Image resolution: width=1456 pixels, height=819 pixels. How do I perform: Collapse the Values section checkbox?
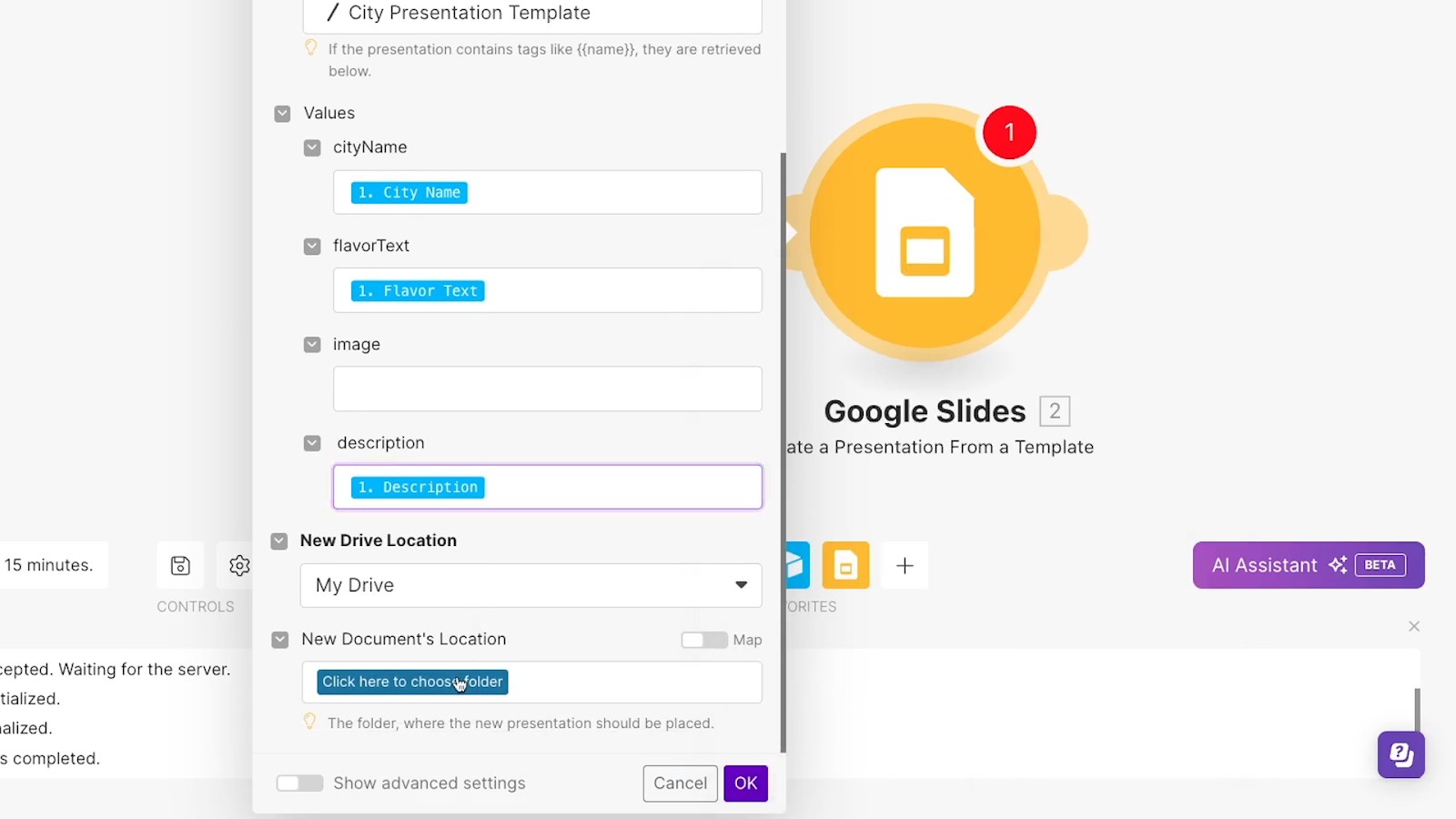pyautogui.click(x=282, y=114)
